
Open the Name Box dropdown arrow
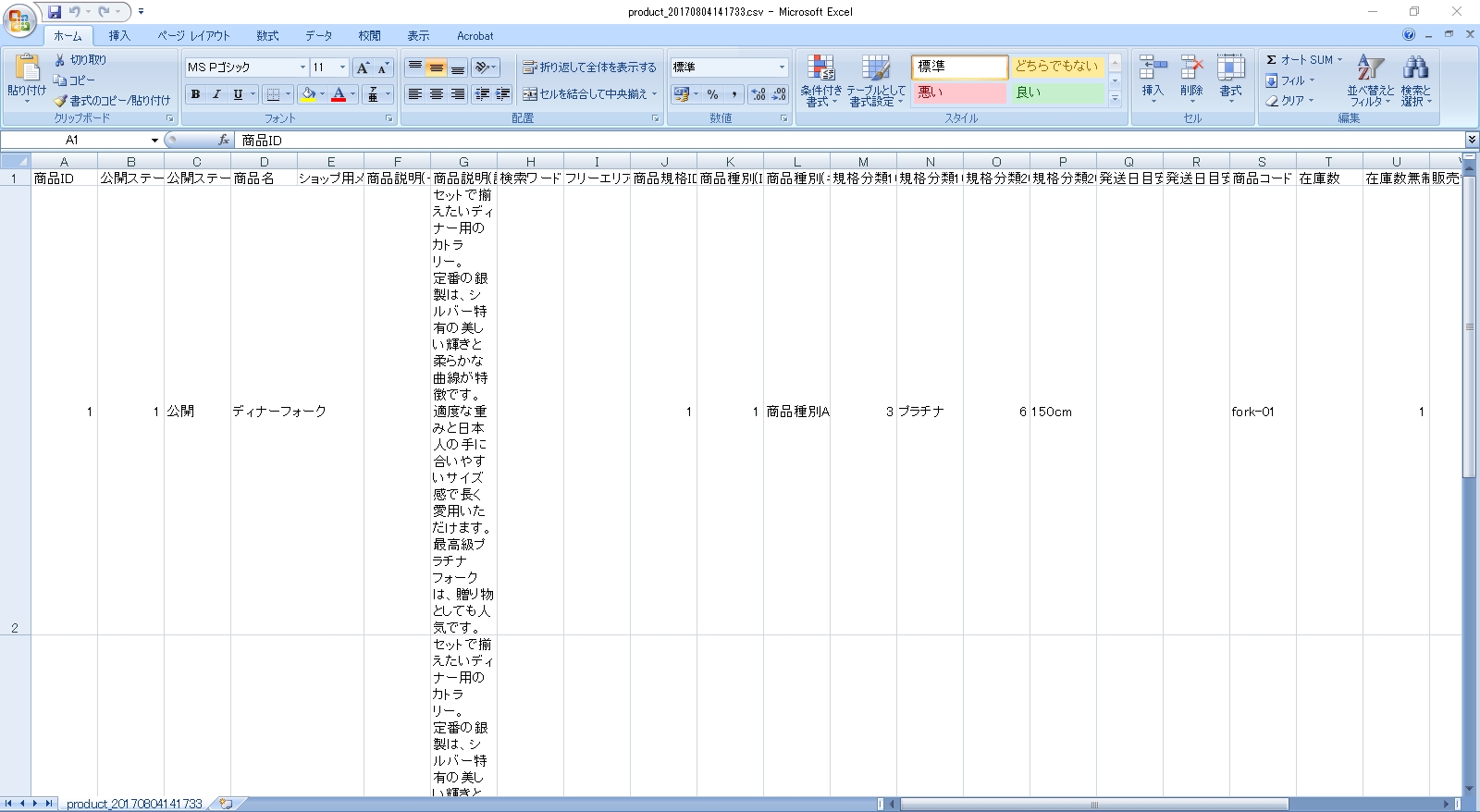(154, 141)
